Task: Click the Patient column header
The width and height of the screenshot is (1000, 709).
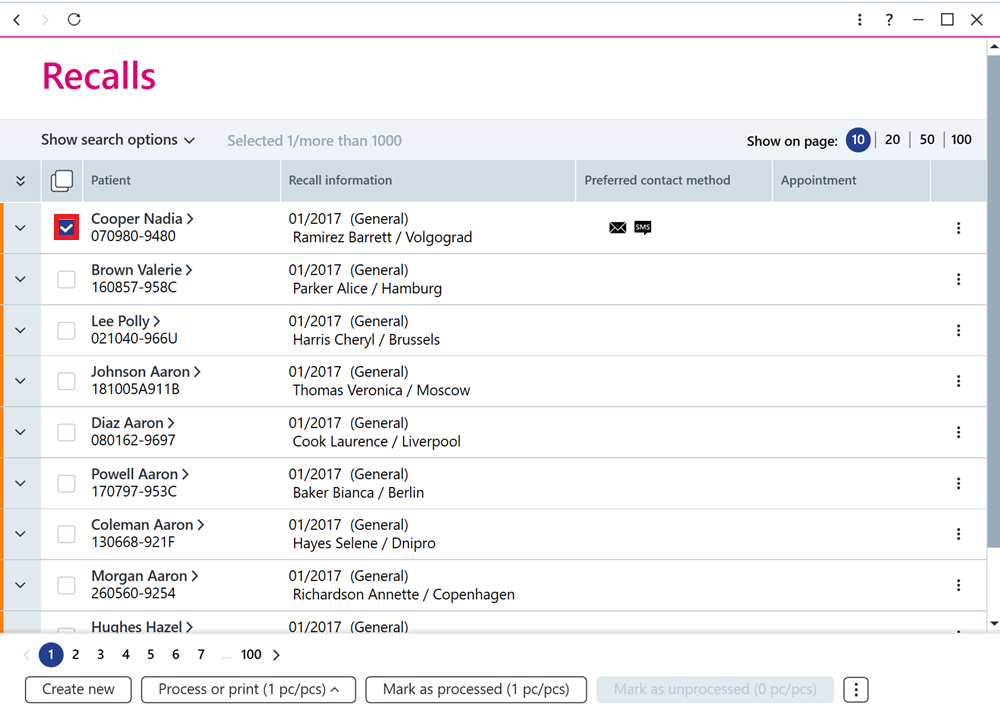Action: tap(182, 180)
